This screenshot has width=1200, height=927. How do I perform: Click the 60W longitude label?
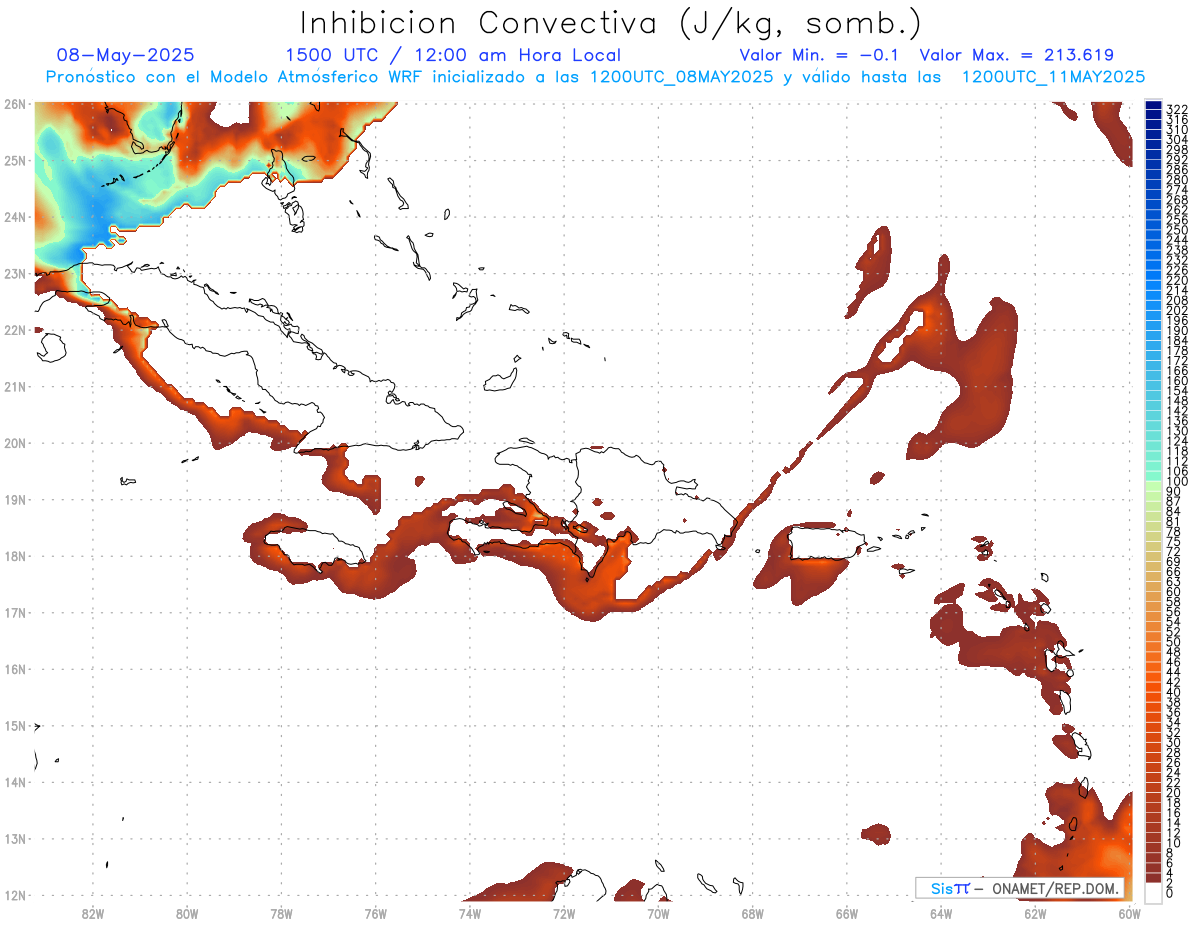(1129, 913)
